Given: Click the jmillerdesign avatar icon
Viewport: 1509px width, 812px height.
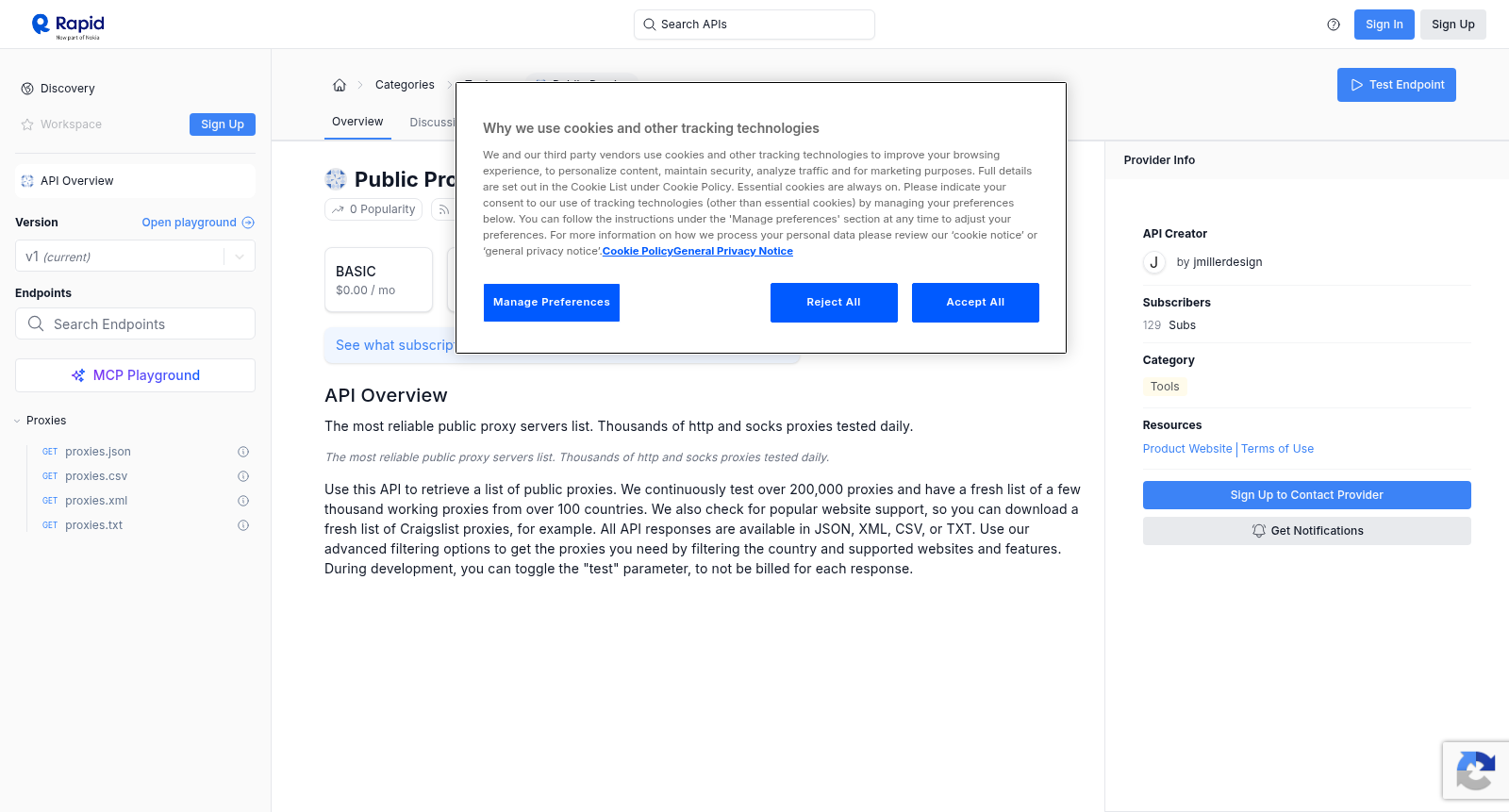Looking at the screenshot, I should click(1154, 262).
